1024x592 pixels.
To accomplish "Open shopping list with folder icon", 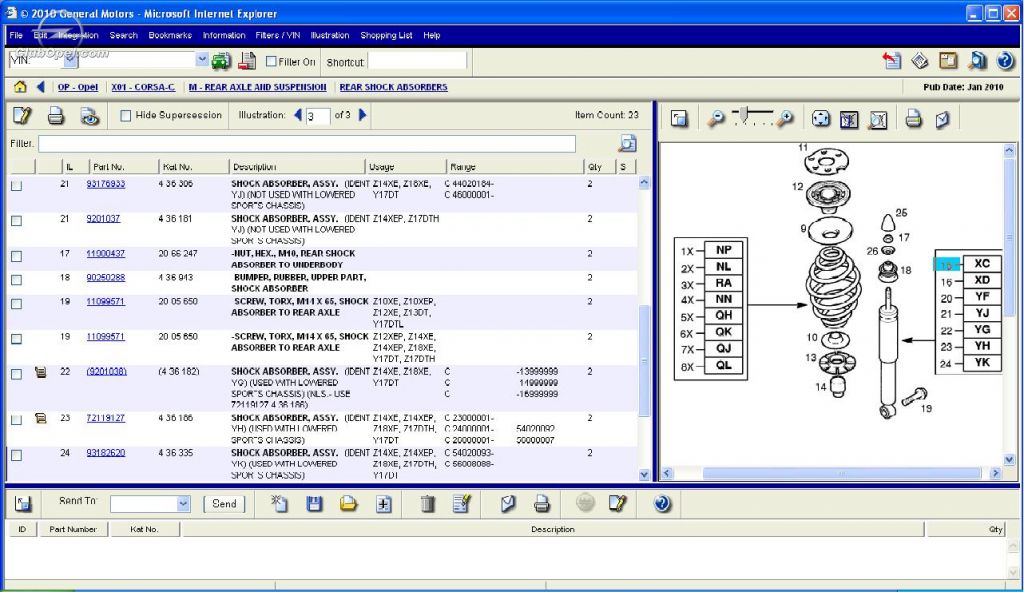I will click(x=348, y=503).
